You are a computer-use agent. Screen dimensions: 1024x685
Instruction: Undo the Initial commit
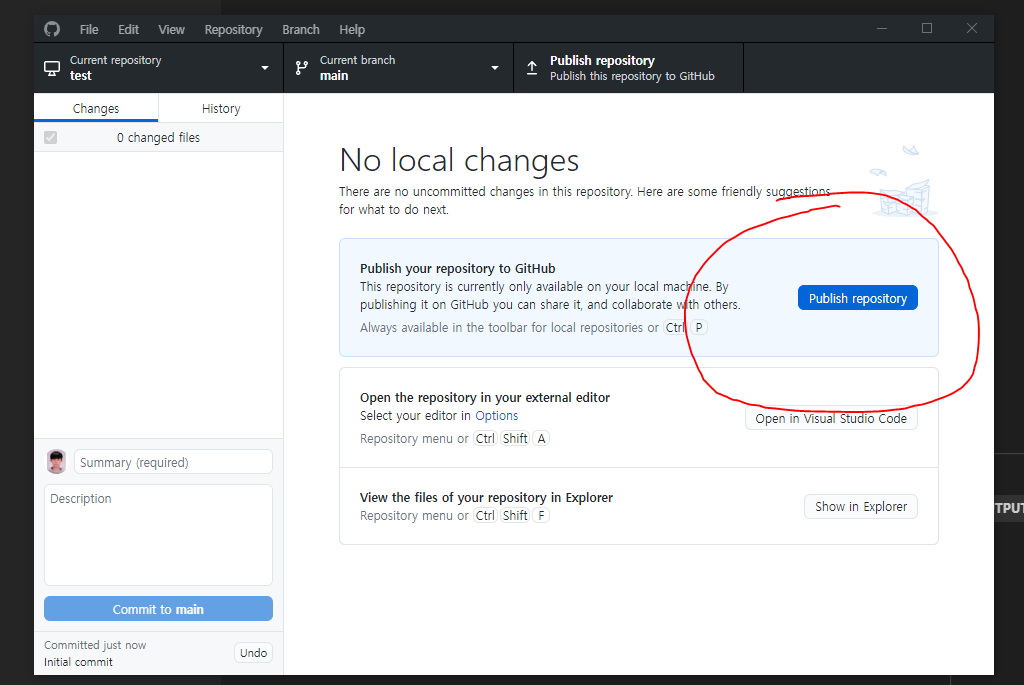coord(253,653)
